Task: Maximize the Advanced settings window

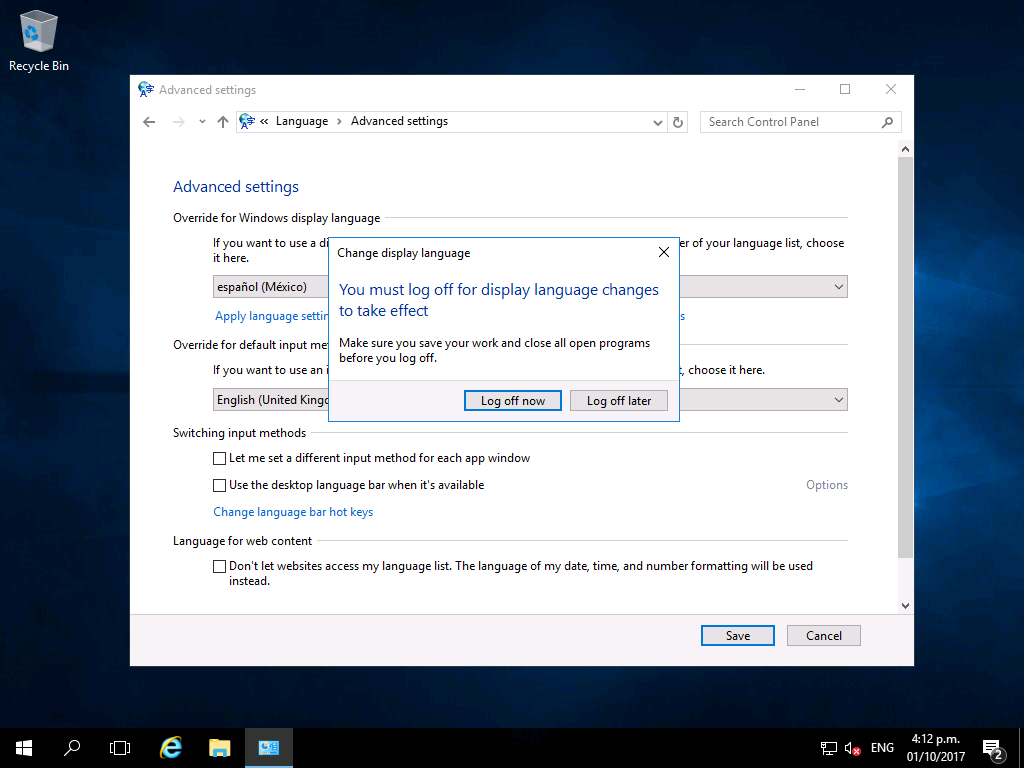Action: (845, 89)
